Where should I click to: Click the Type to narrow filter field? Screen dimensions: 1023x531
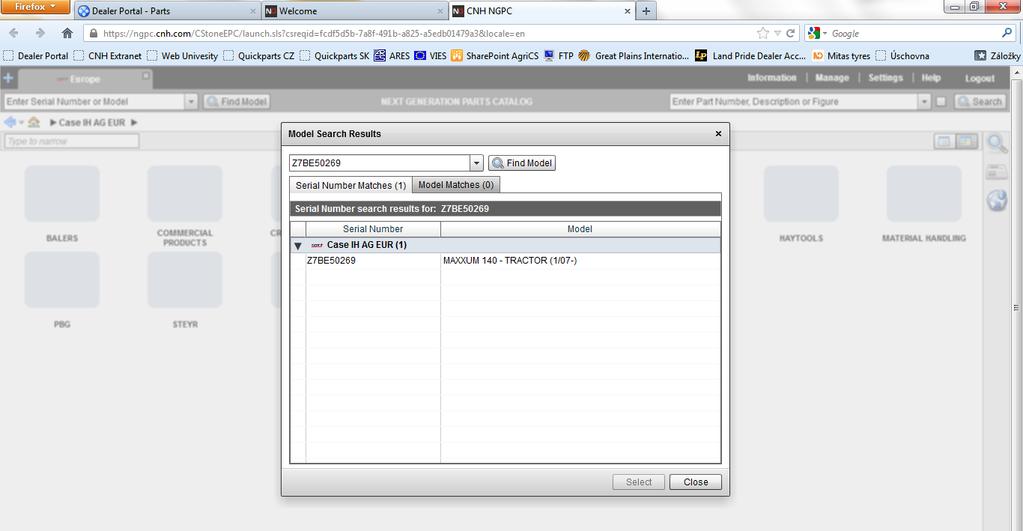pos(72,141)
